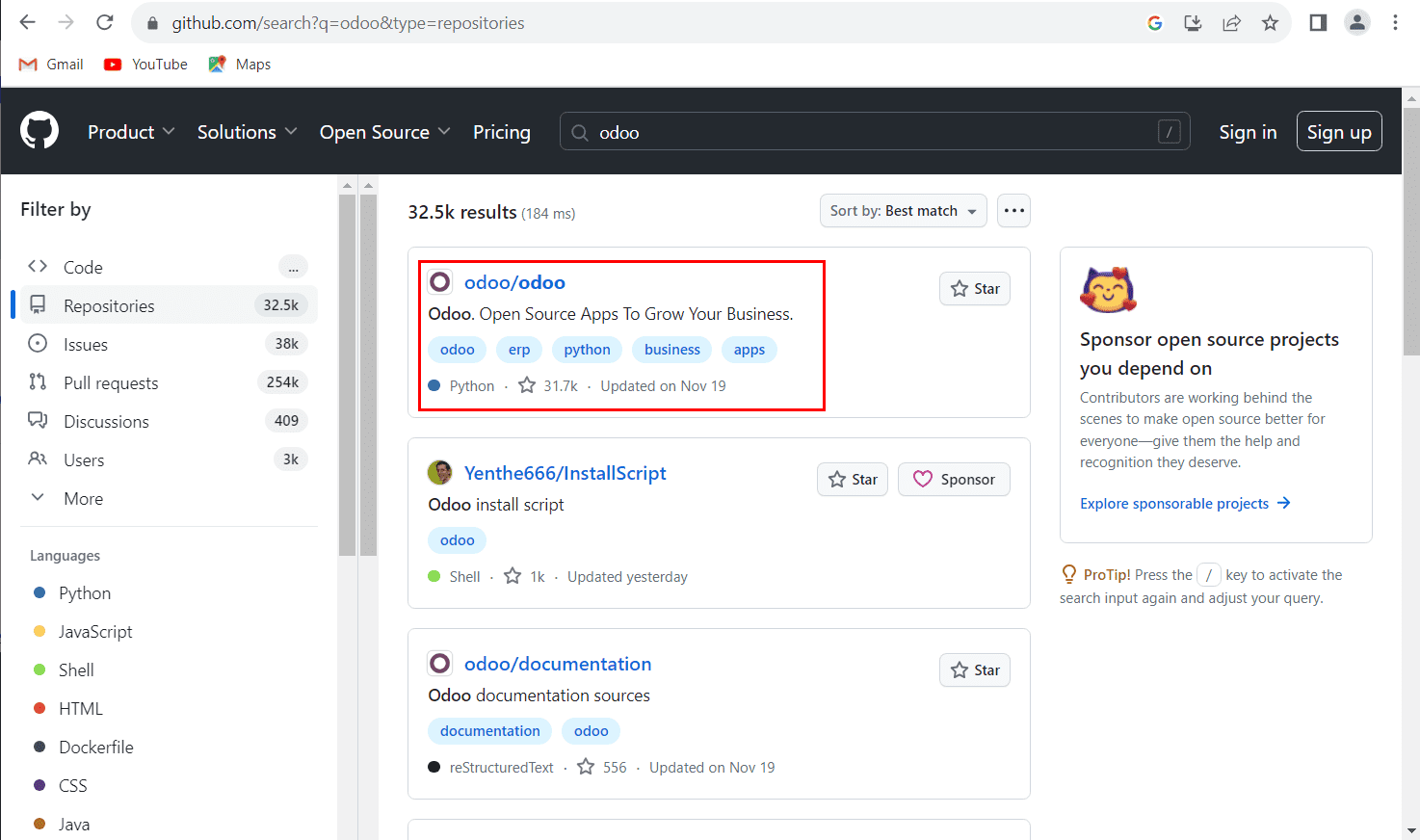Select the Repositories filter
Viewport: 1420px width, 840px height.
point(169,305)
